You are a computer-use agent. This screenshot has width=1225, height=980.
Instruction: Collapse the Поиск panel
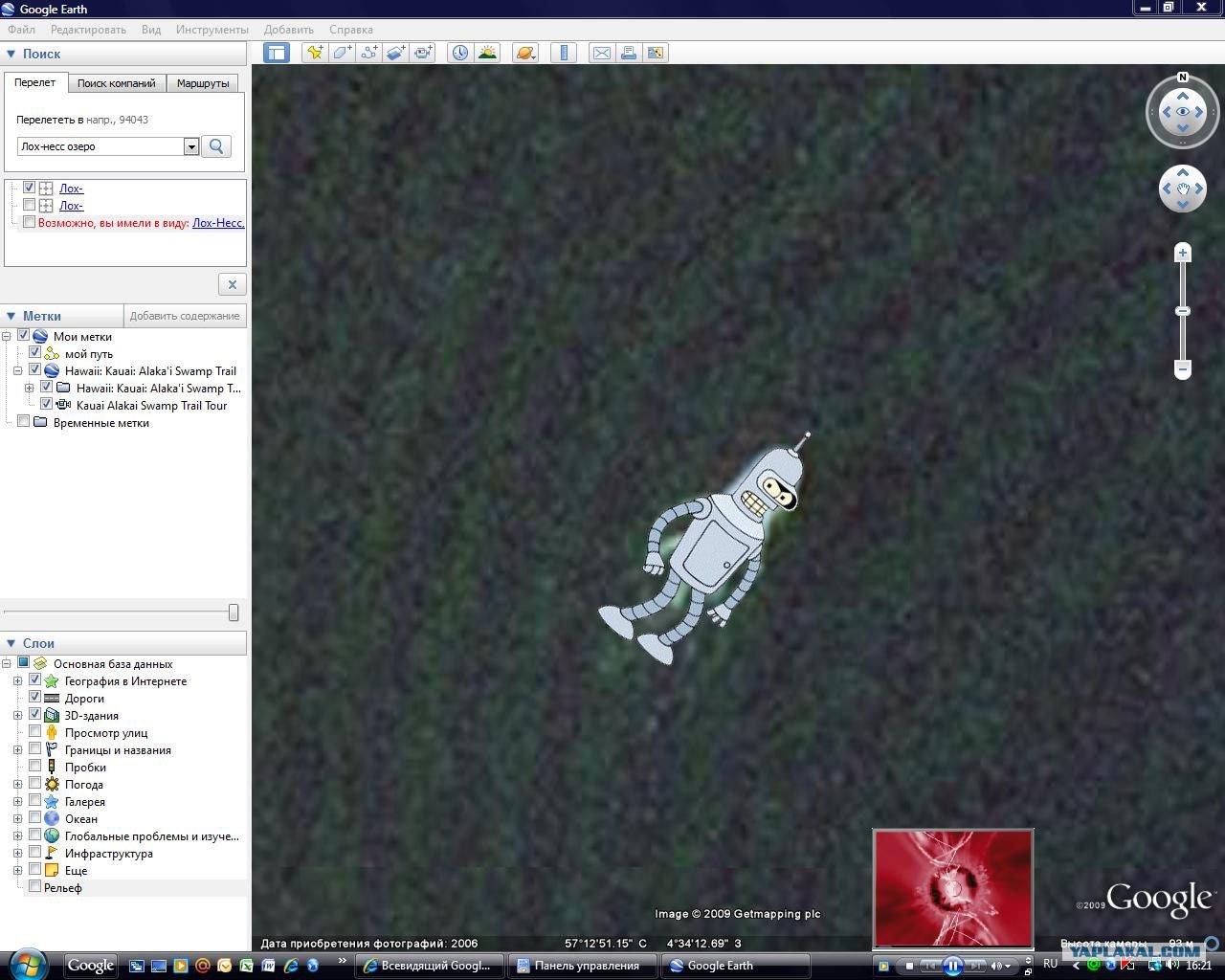11,54
